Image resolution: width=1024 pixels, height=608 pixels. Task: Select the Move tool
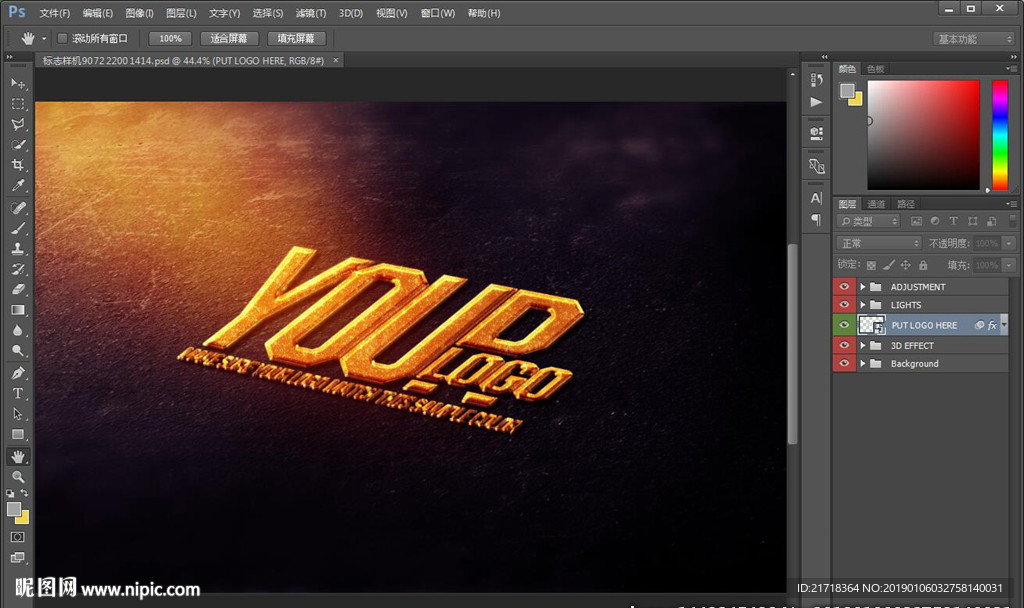[18, 84]
